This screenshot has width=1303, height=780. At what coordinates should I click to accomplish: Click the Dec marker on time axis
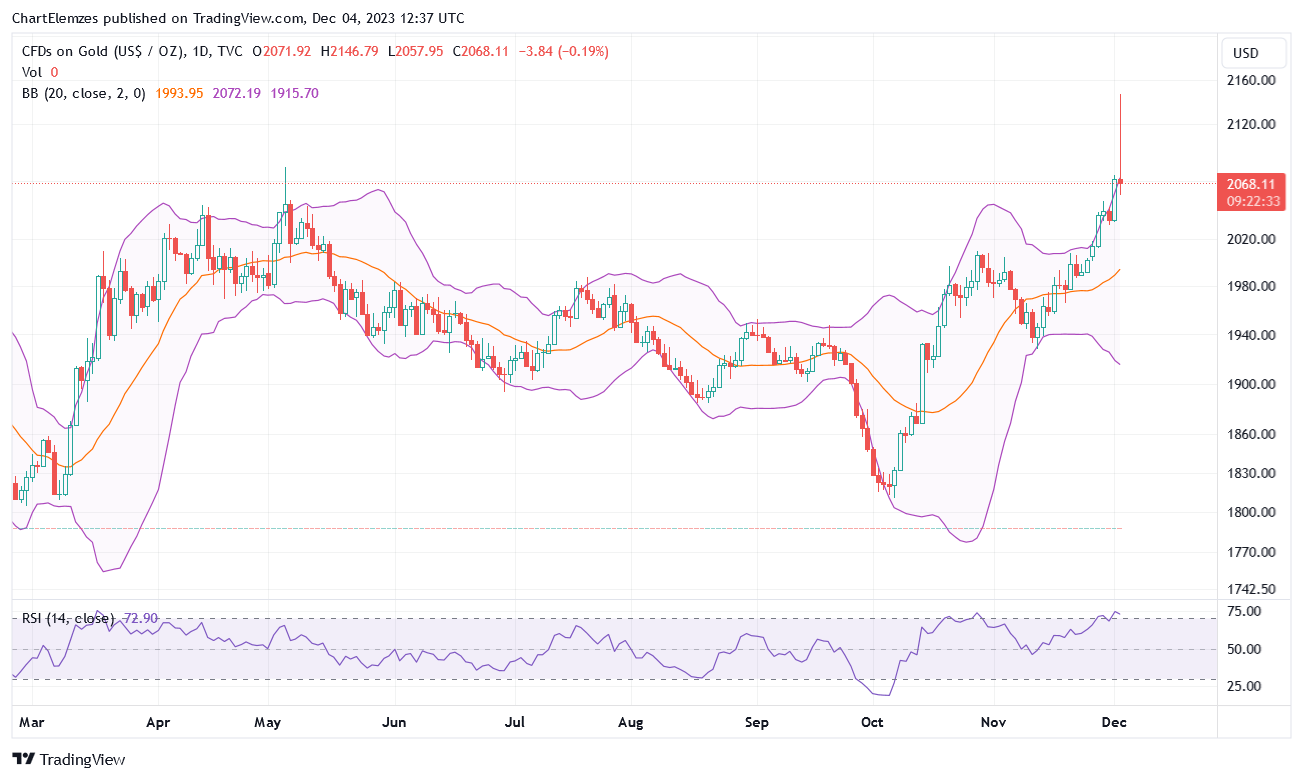(1114, 721)
